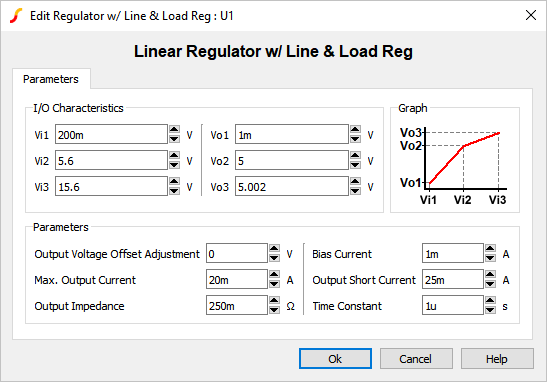Decrease Max. Output Current spinner
The image size is (547, 382).
click(274, 284)
